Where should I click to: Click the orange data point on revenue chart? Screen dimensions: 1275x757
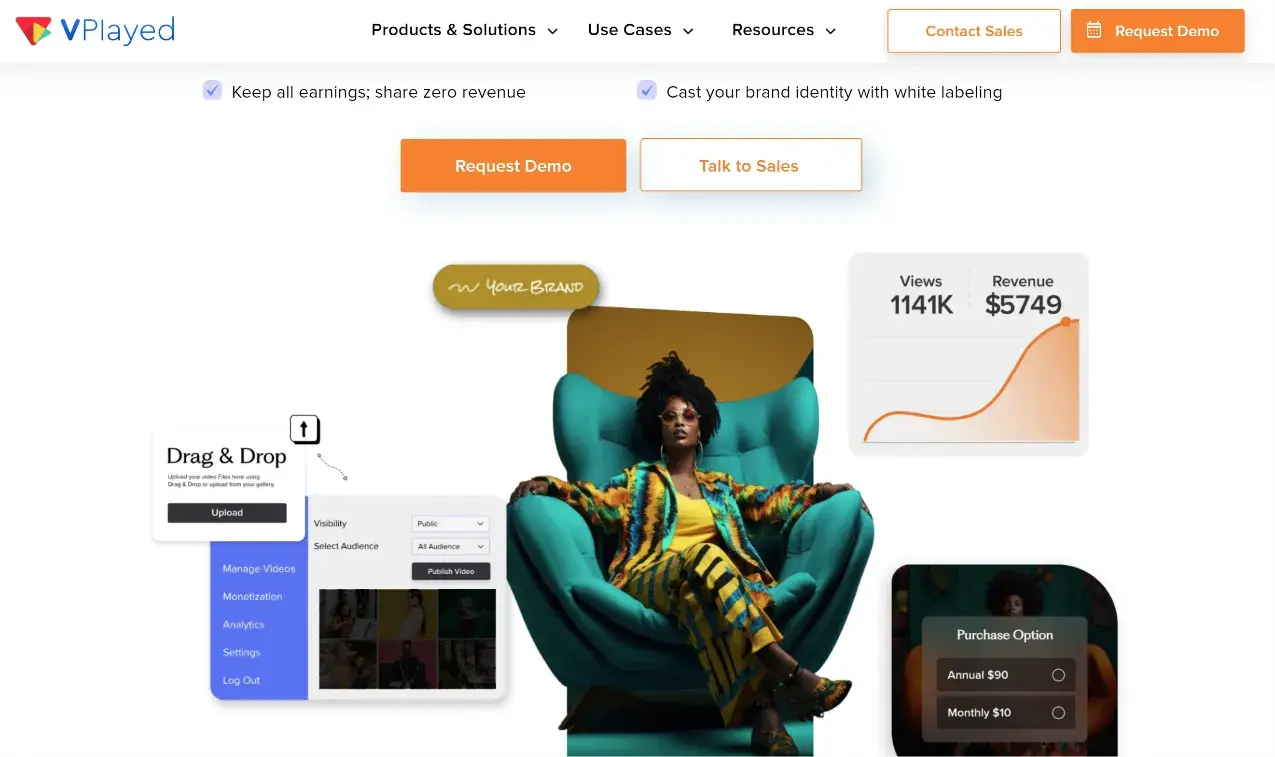point(1065,322)
